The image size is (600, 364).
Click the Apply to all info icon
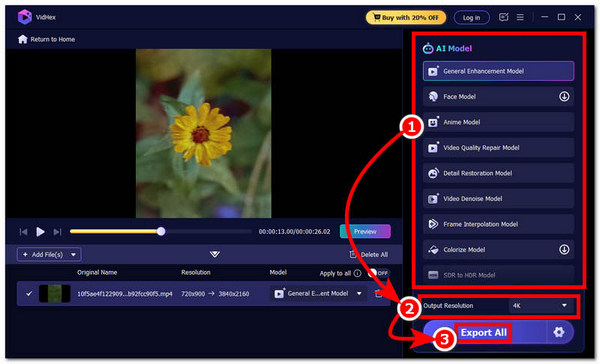tap(357, 273)
